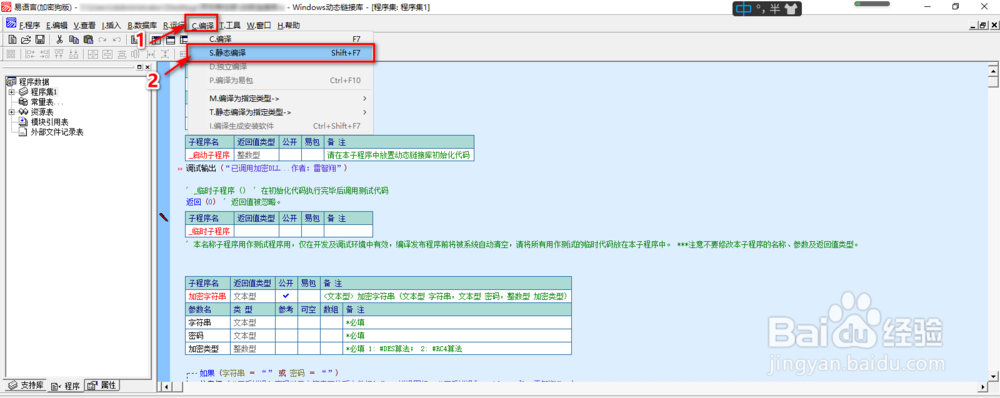The width and height of the screenshot is (1000, 398).
Task: Toggle the 可空 cell for 密码 parameter
Action: (309, 335)
